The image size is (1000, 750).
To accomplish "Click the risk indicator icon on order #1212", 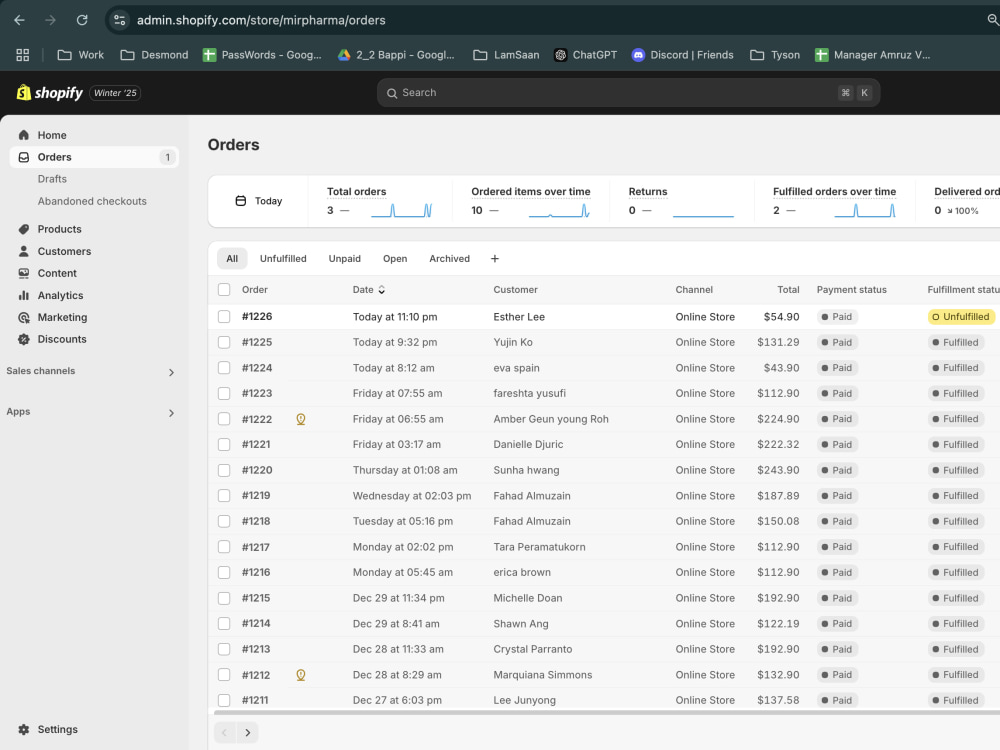I will (x=301, y=675).
